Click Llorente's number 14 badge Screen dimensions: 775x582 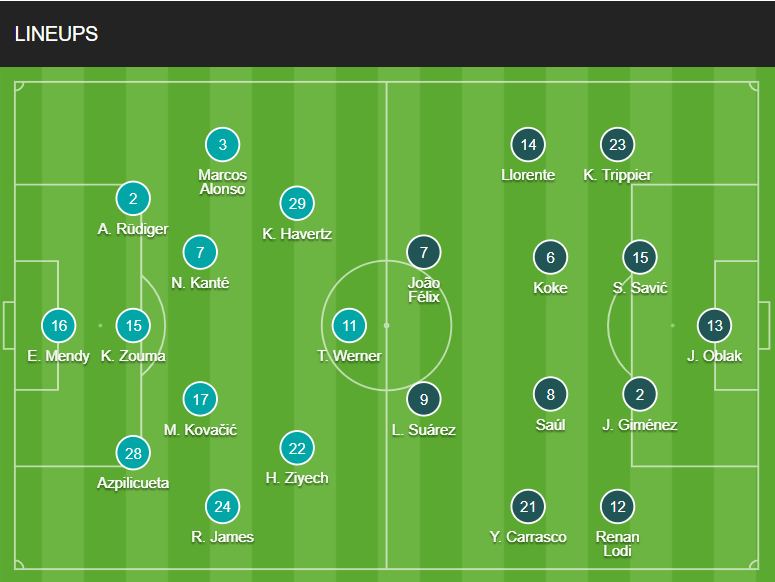[528, 145]
